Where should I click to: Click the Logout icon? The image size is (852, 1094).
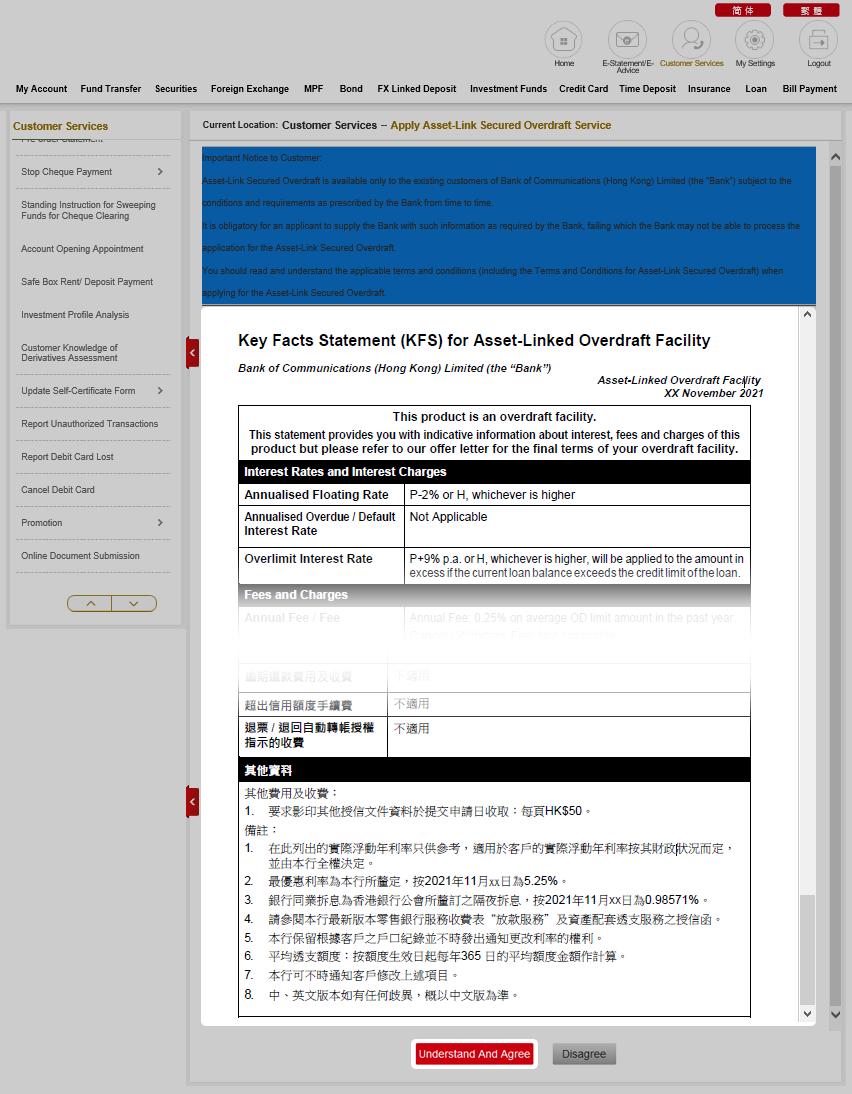[818, 40]
